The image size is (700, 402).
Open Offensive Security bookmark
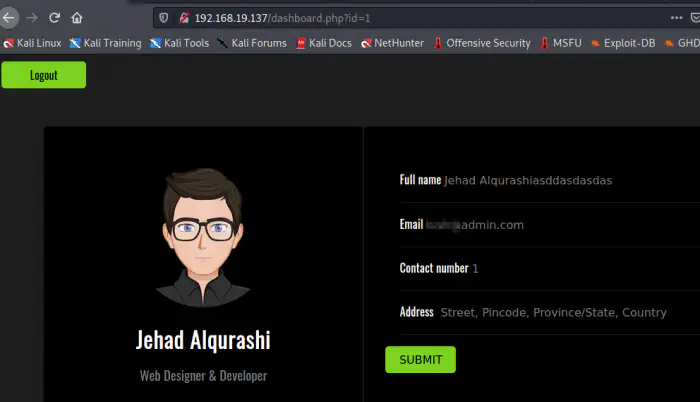click(x=482, y=43)
